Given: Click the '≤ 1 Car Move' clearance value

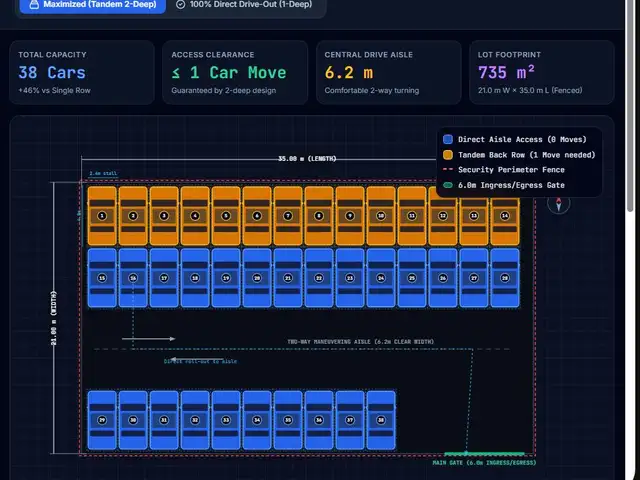Looking at the screenshot, I should pyautogui.click(x=229, y=73).
